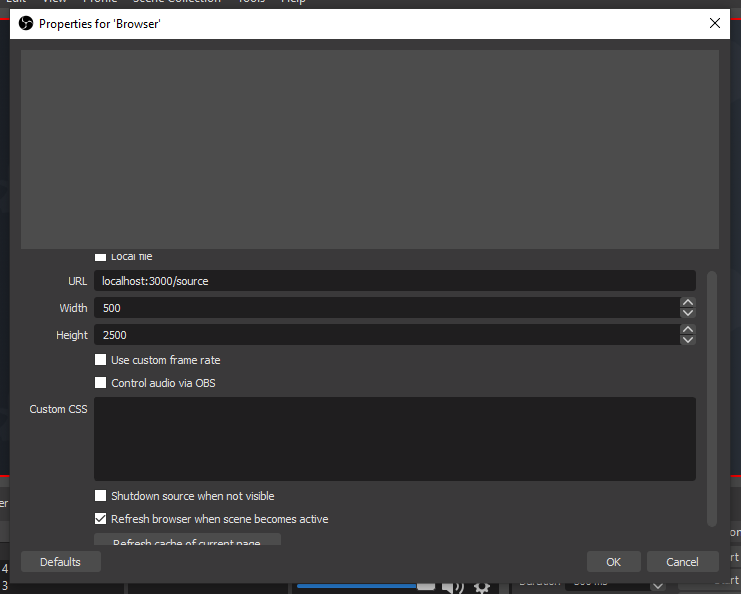This screenshot has width=741, height=594.
Task: Confirm with the OK button
Action: 613,561
